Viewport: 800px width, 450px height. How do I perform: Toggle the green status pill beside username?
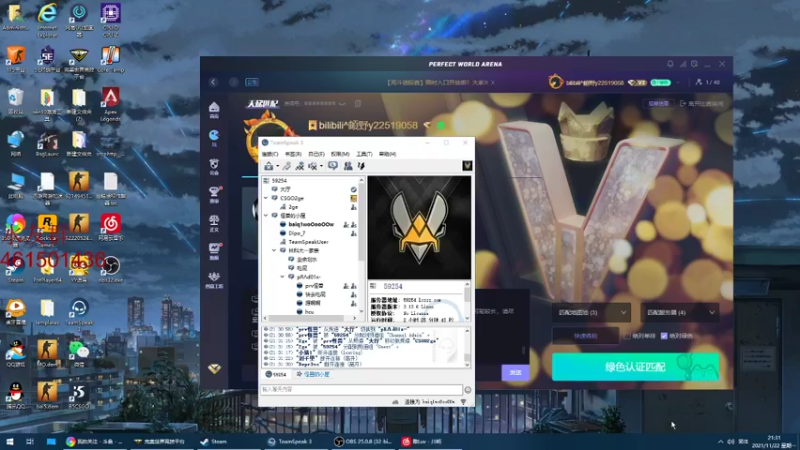(660, 82)
